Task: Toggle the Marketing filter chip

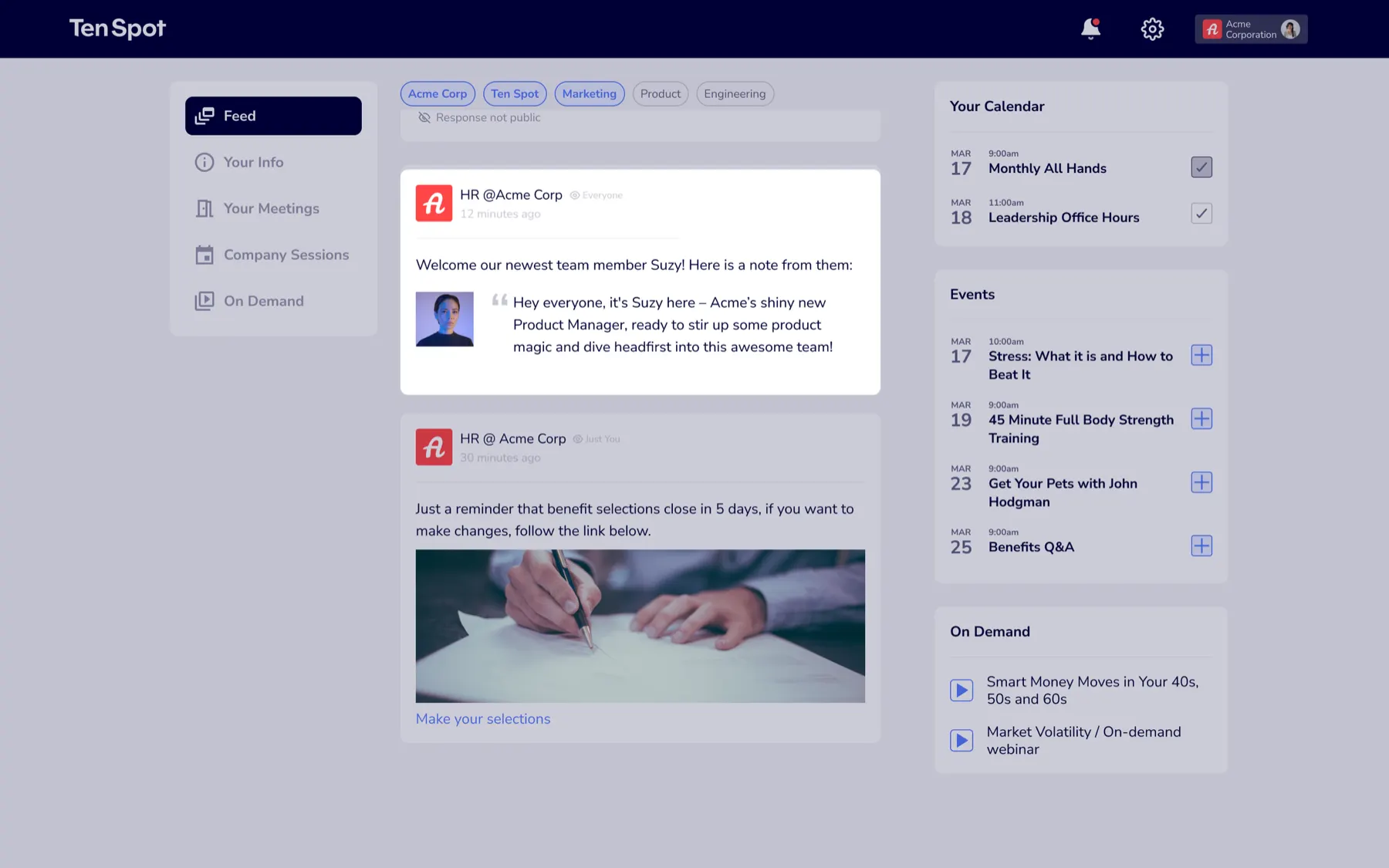Action: 590,93
